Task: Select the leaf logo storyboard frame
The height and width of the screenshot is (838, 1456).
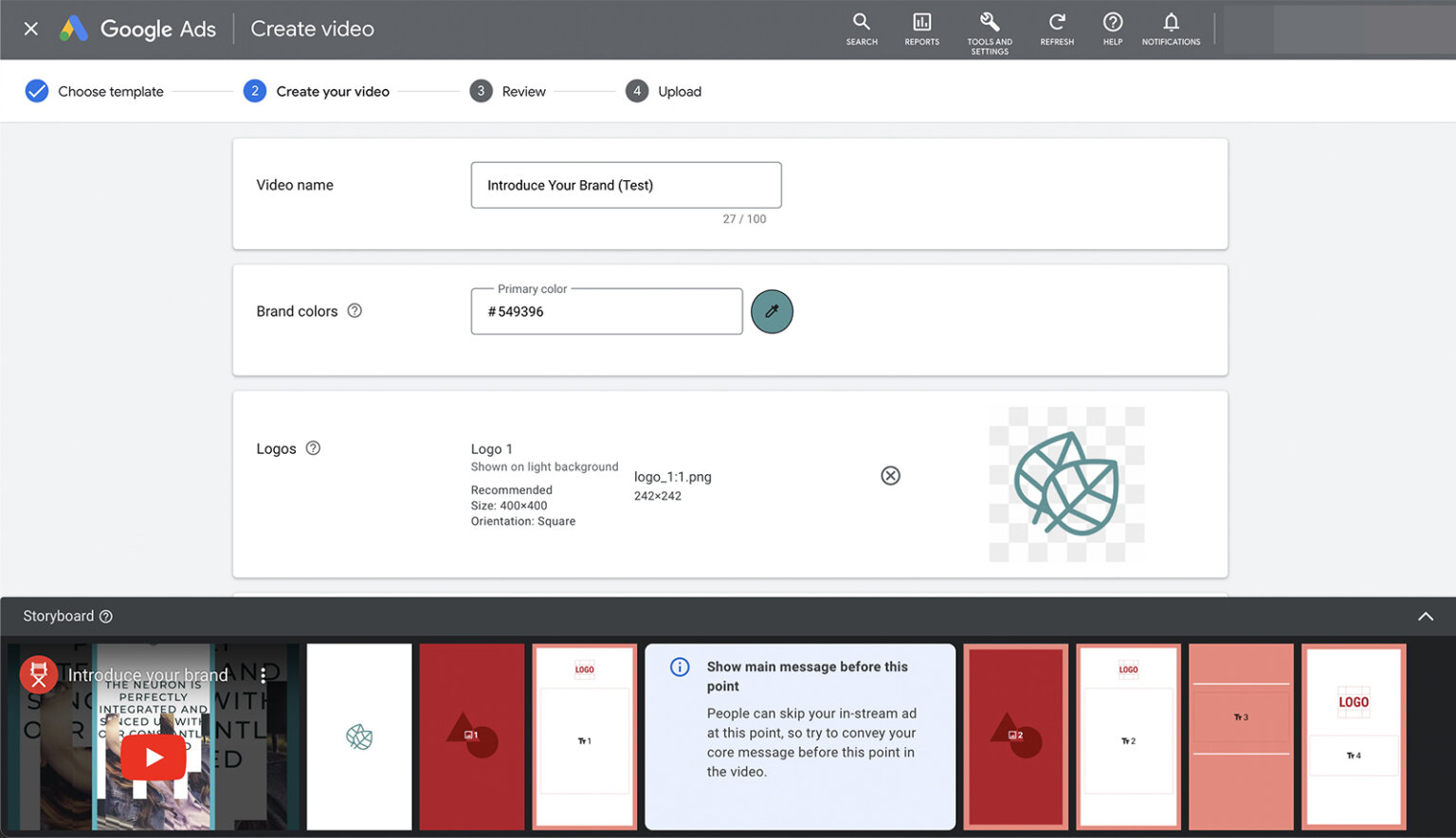Action: tap(359, 737)
